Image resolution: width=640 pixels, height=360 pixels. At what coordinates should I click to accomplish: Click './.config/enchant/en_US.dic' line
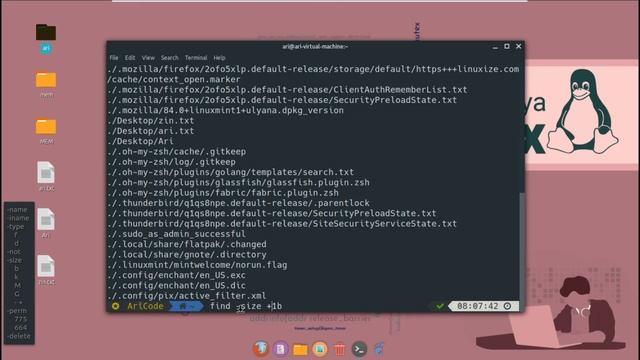[x=177, y=285]
